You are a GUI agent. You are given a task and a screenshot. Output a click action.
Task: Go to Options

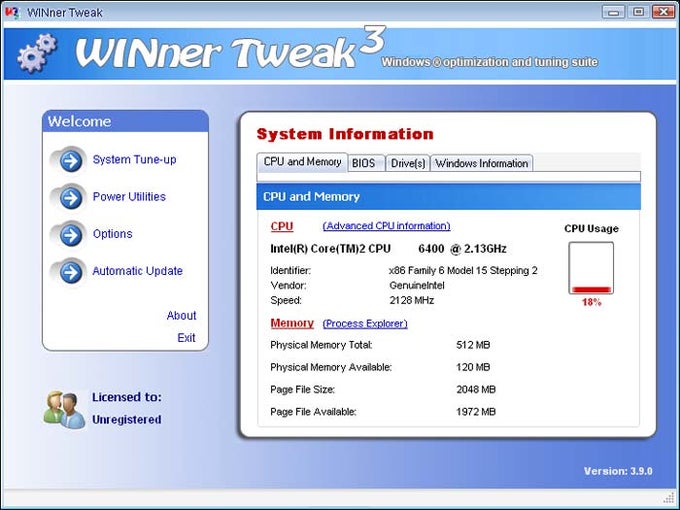point(112,234)
